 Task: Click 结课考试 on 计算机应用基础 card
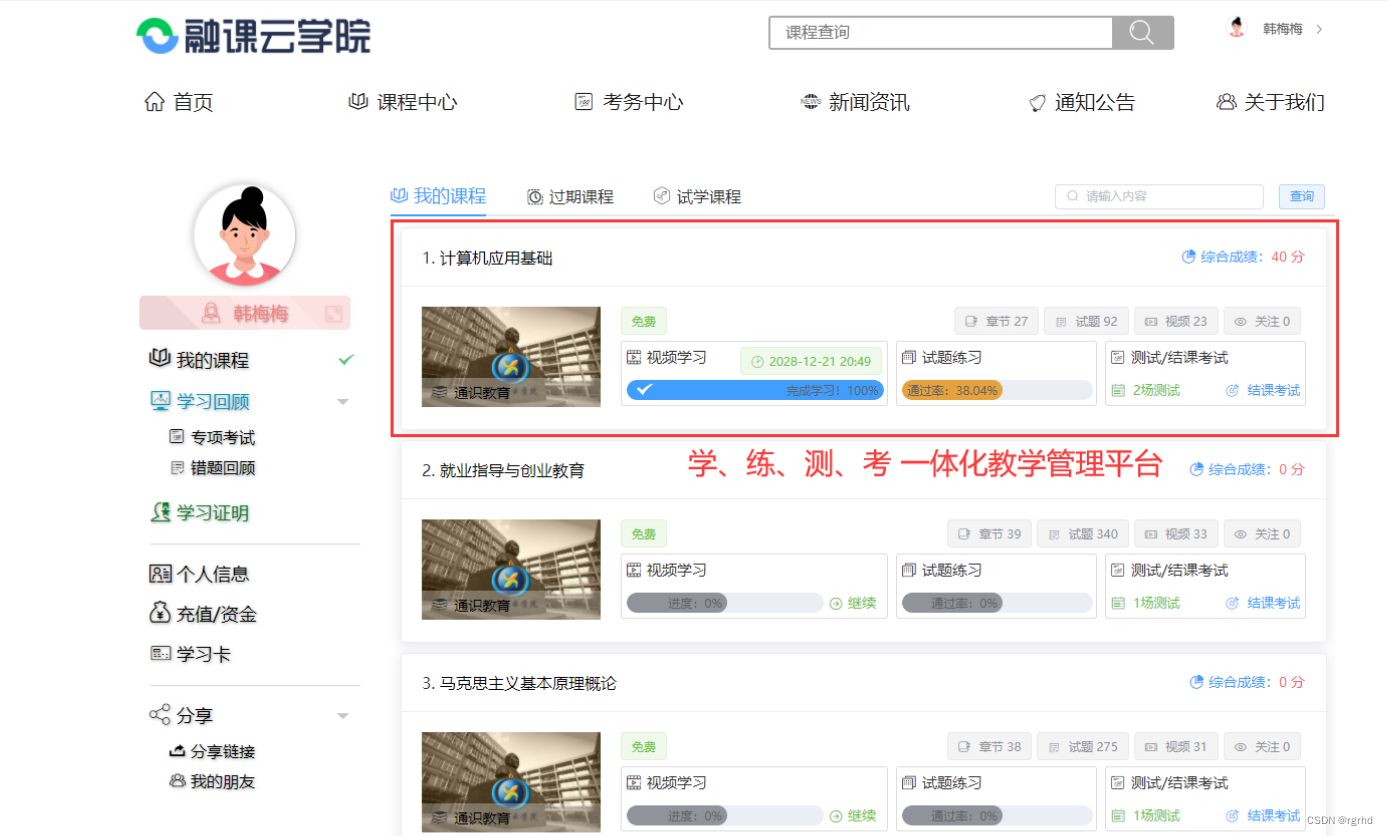tap(1272, 390)
